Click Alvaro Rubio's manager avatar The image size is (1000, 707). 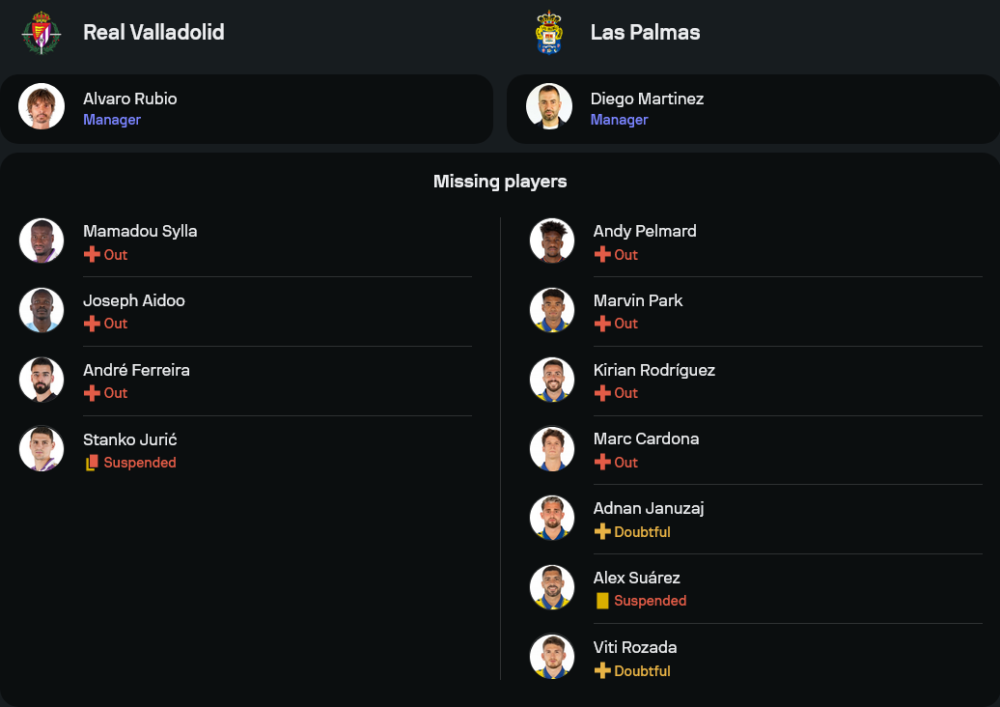(42, 107)
